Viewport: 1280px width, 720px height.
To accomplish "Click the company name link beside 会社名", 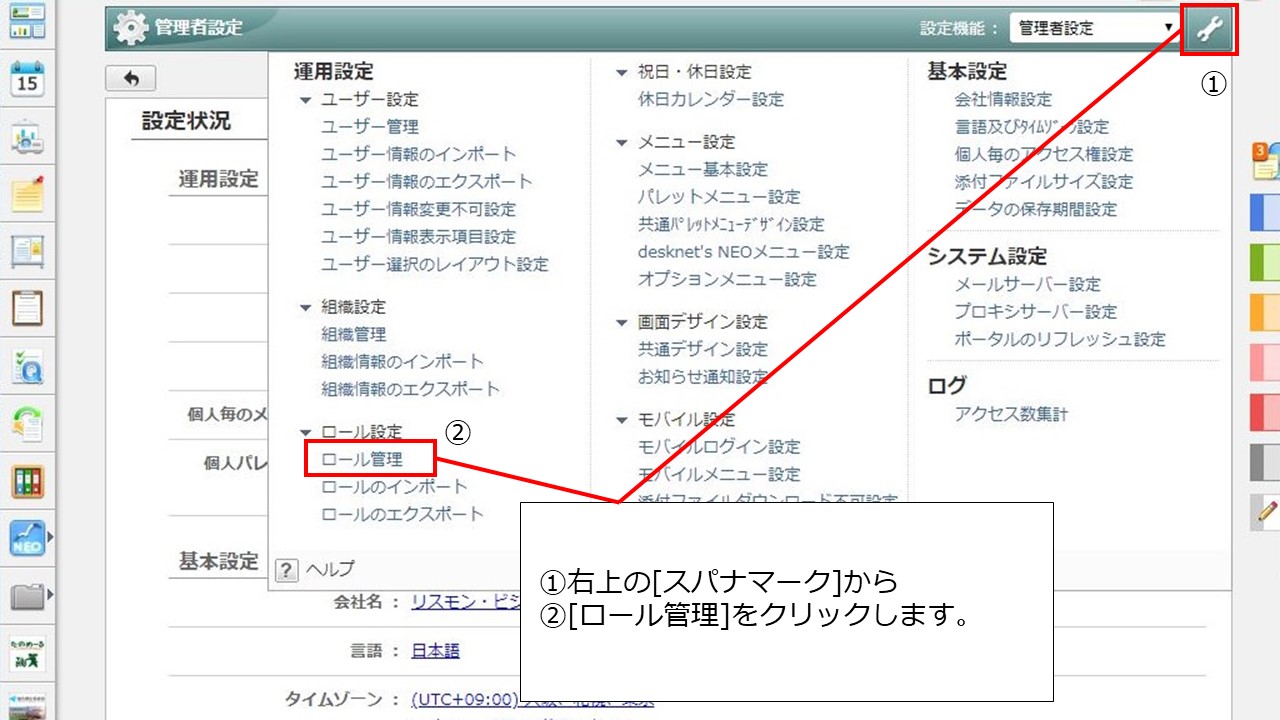I will click(465, 602).
